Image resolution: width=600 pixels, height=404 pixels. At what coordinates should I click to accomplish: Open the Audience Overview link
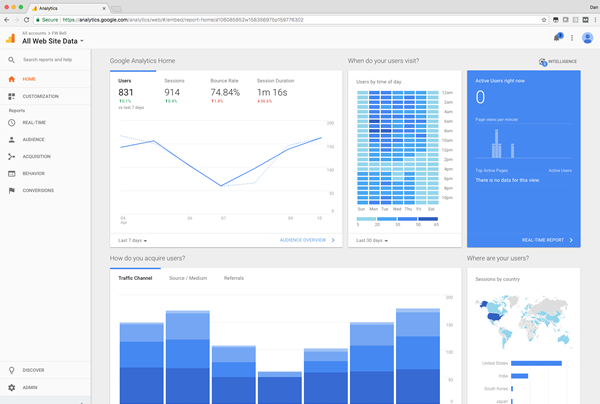click(x=307, y=240)
